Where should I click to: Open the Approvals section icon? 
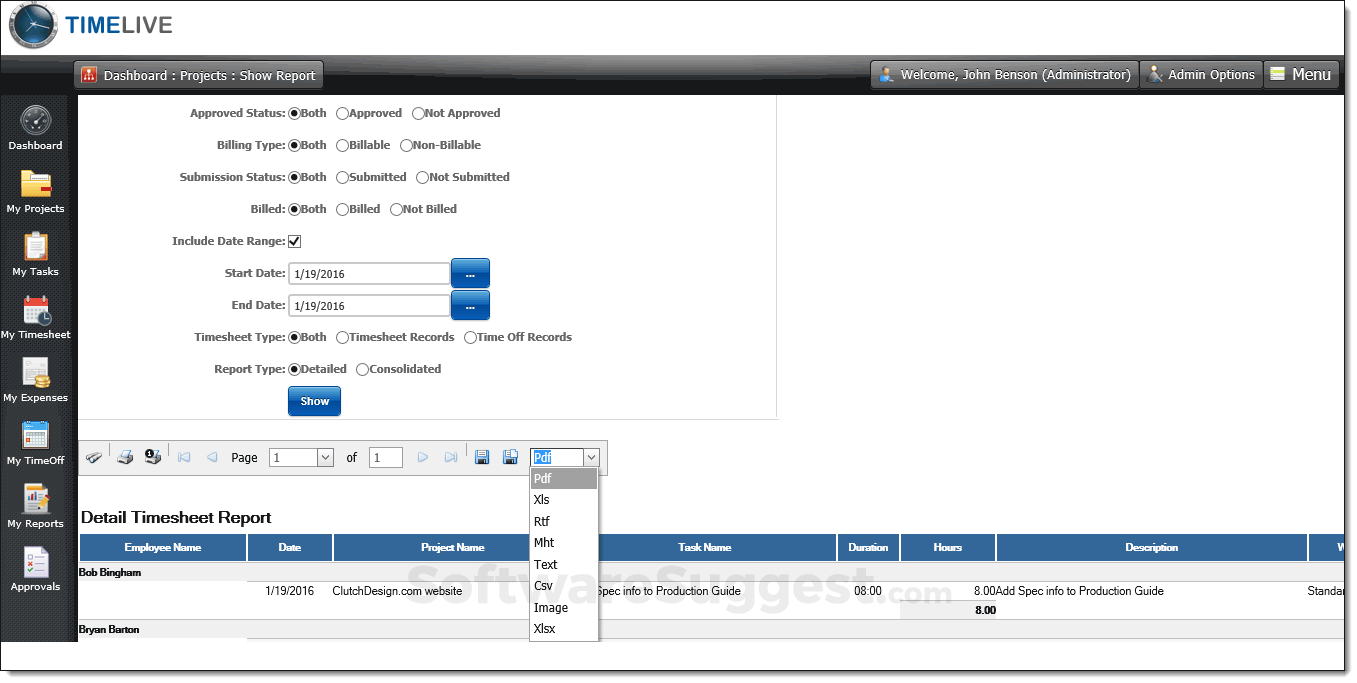point(36,568)
